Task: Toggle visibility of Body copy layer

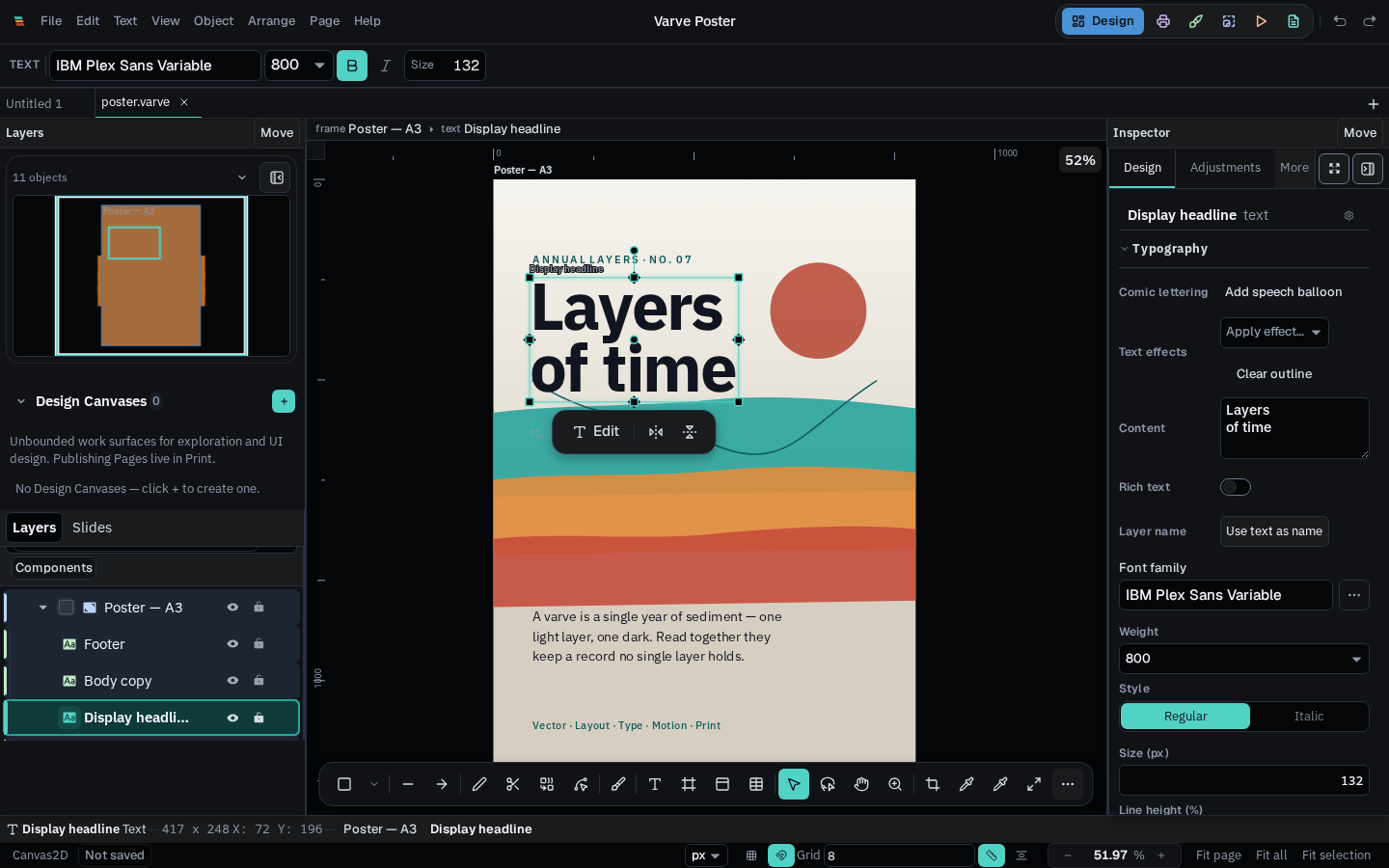Action: pyautogui.click(x=232, y=681)
